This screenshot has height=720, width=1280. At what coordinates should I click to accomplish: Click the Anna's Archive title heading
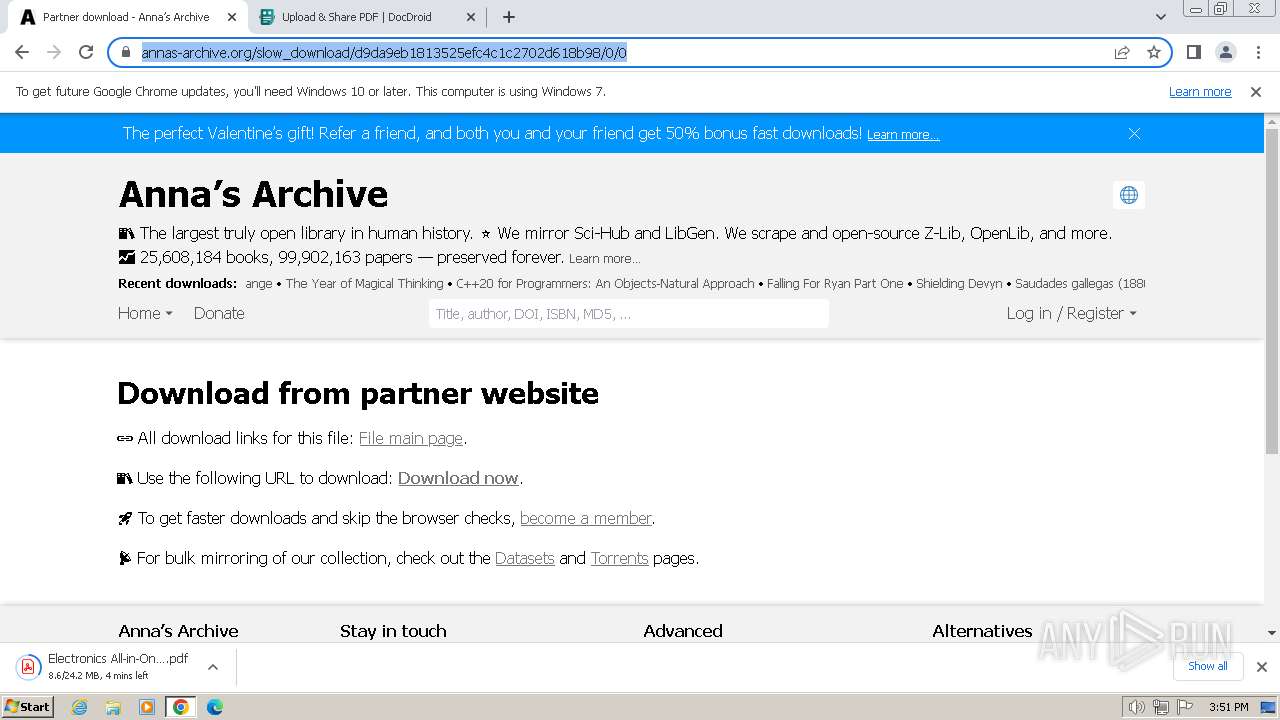pos(253,194)
